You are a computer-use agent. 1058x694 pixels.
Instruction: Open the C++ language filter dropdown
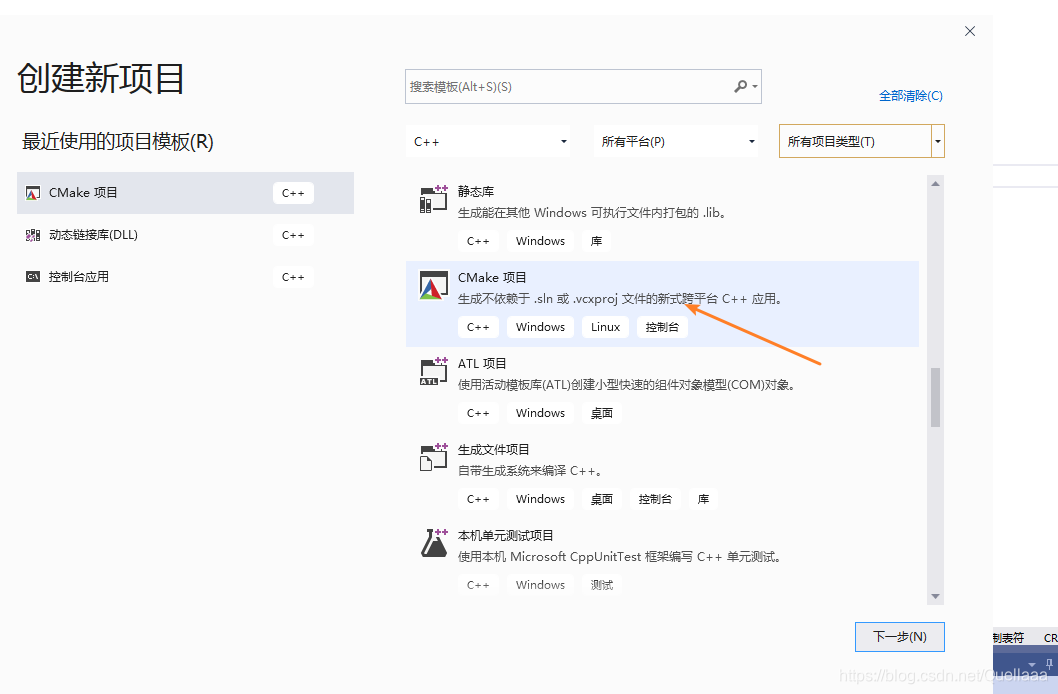point(488,142)
